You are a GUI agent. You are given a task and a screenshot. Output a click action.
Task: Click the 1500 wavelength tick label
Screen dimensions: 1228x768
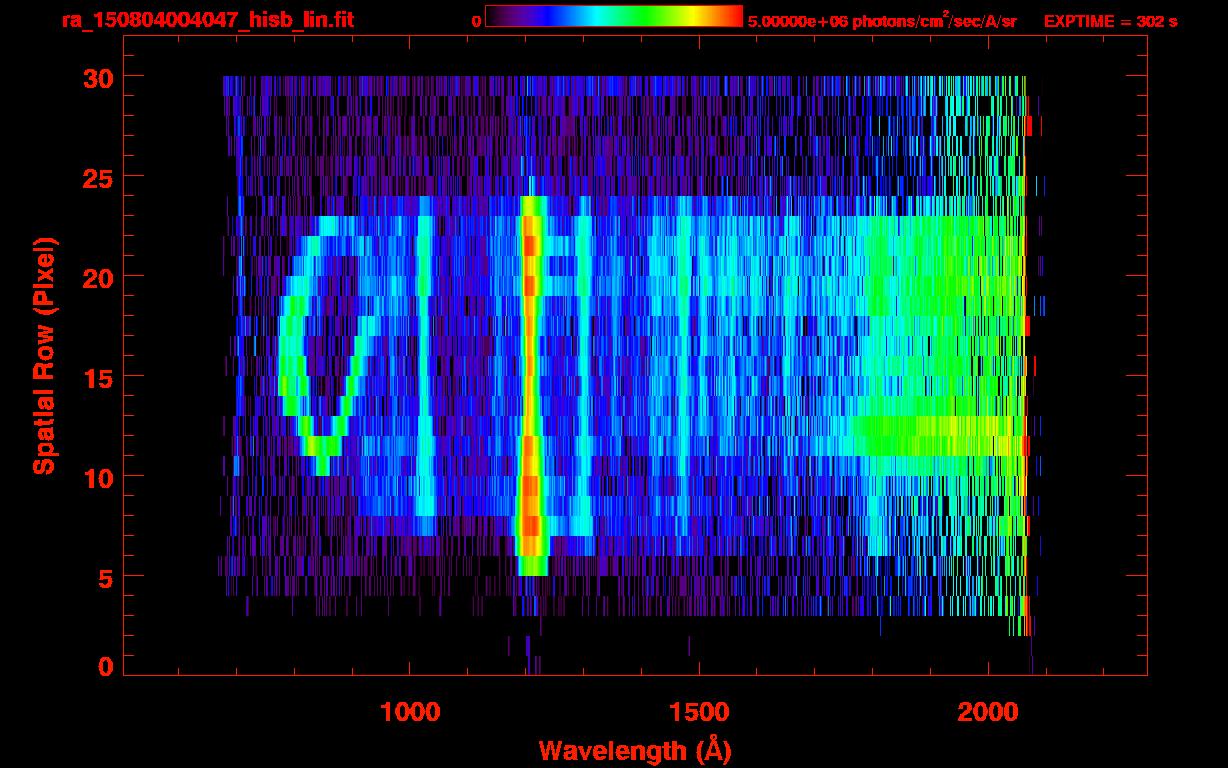pos(699,711)
